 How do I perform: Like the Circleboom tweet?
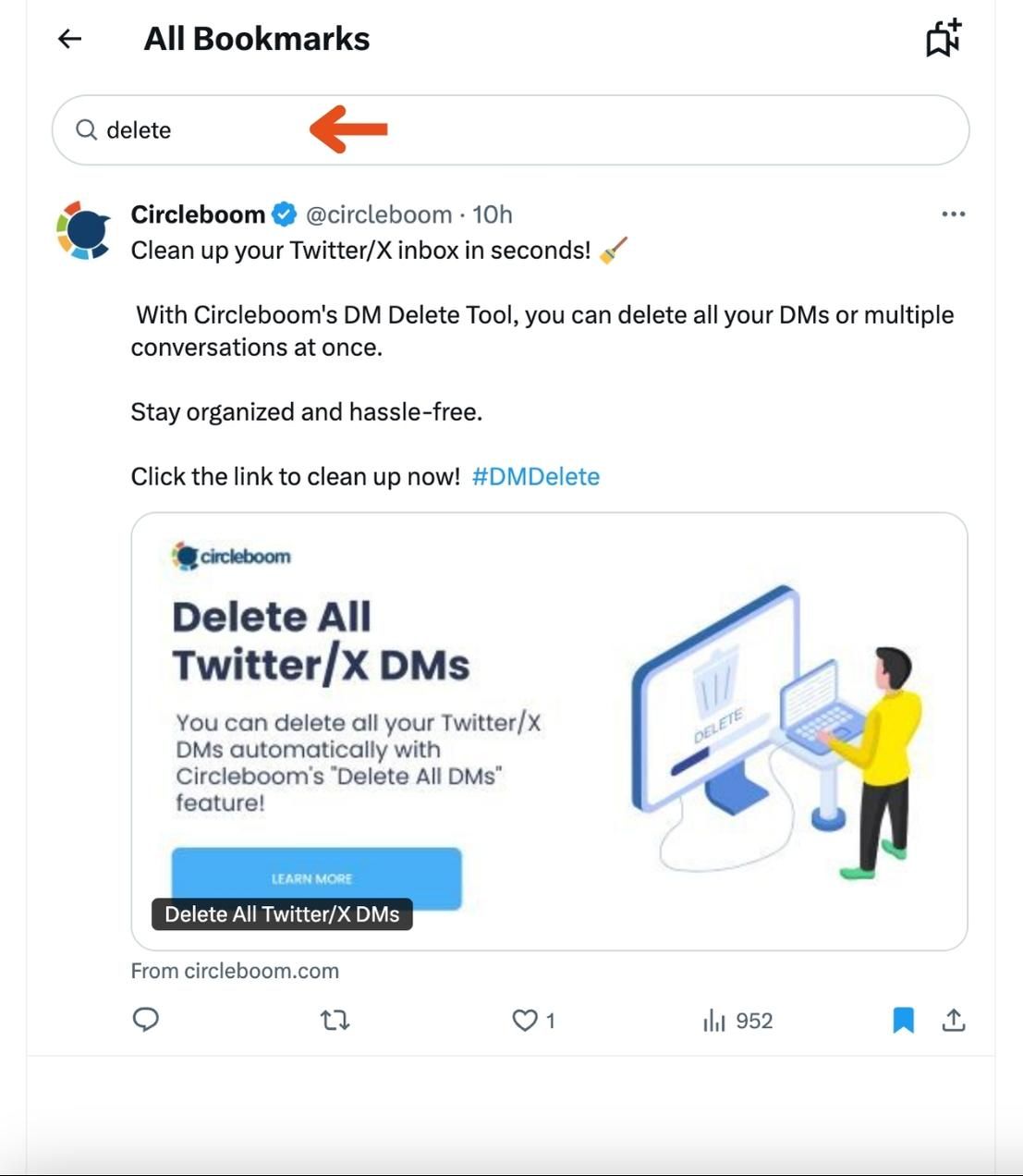(x=525, y=1020)
